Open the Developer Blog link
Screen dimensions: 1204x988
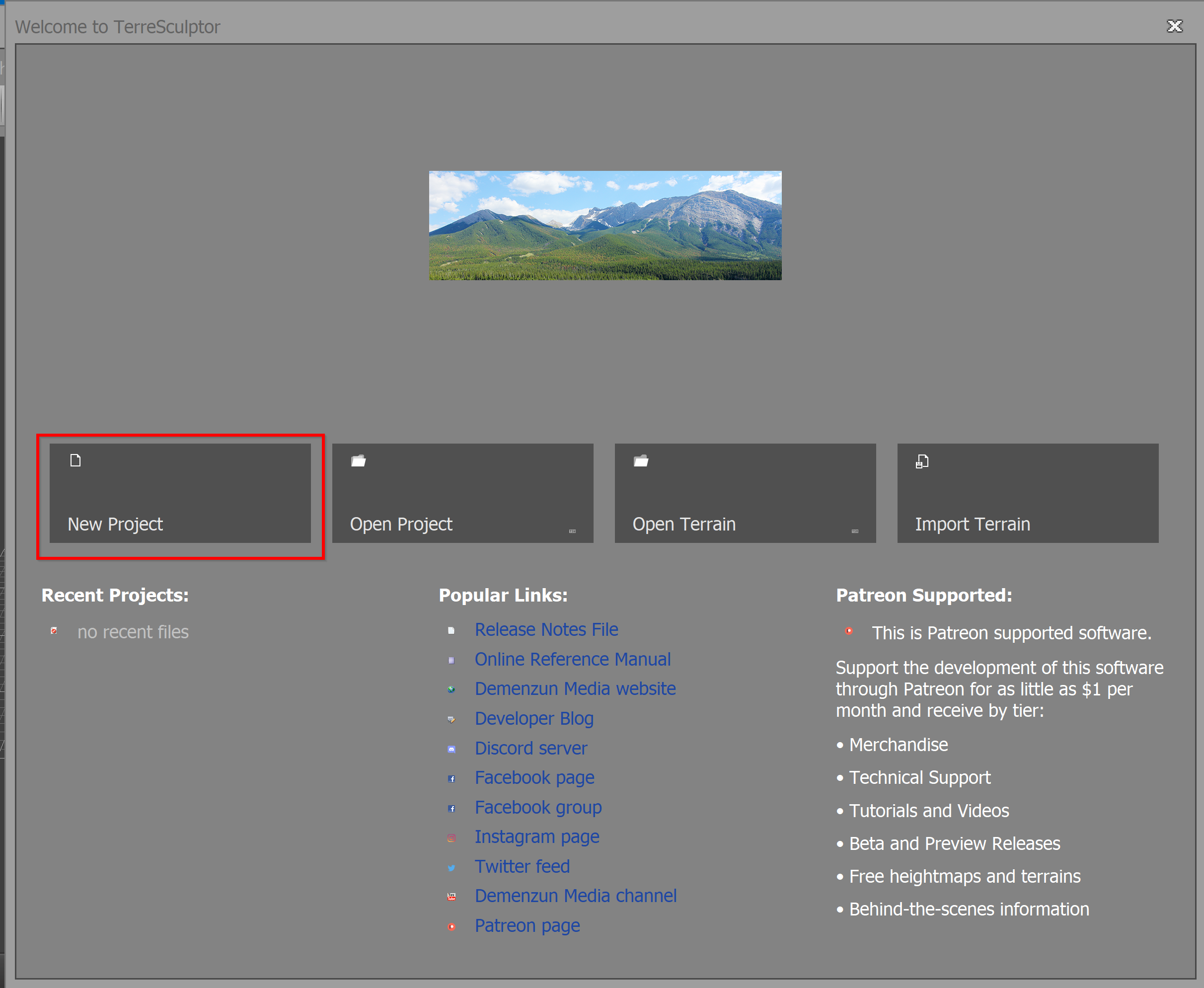(534, 718)
